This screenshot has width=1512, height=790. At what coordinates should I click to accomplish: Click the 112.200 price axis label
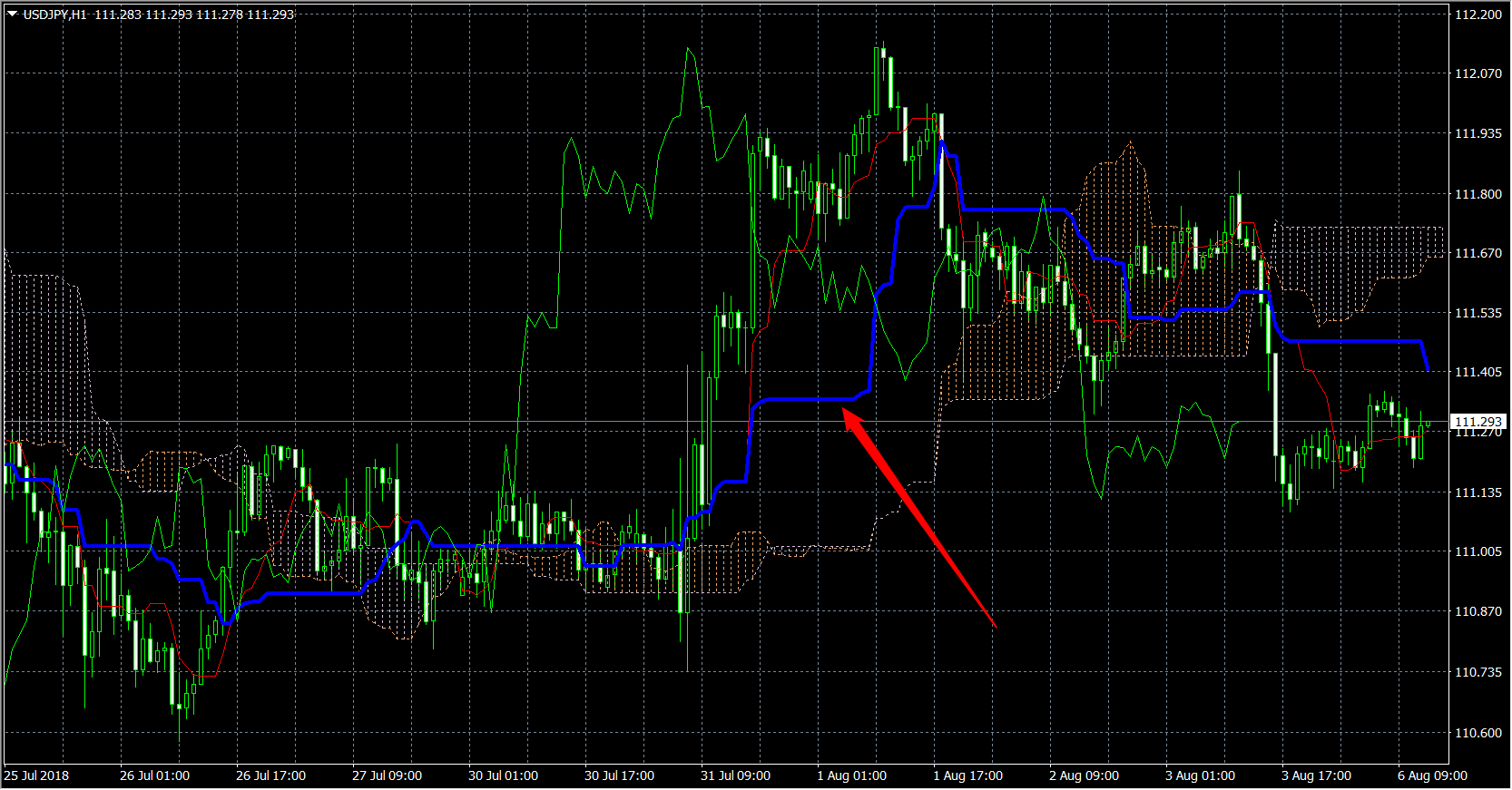coord(1478,15)
